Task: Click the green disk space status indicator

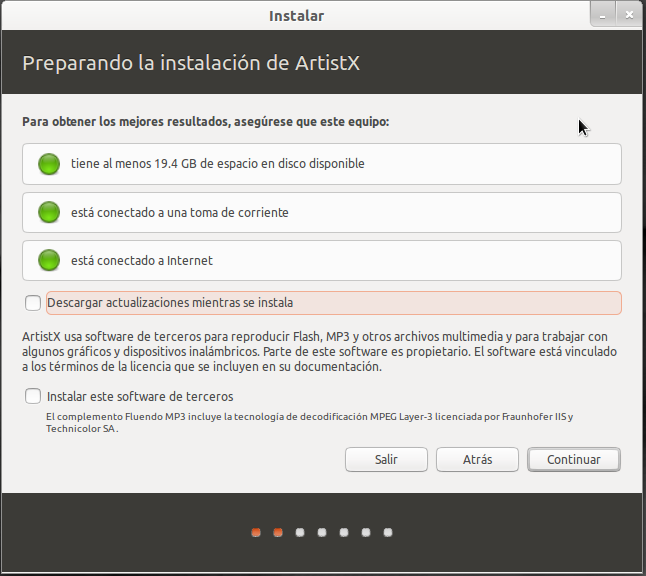Action: (x=49, y=164)
